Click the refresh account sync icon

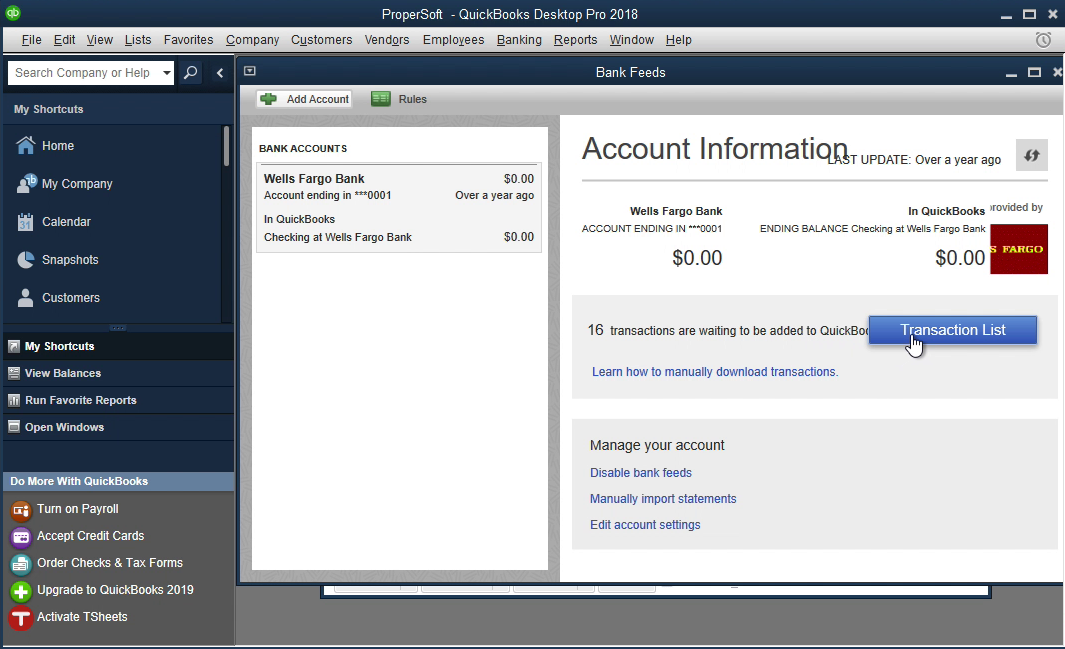click(1032, 155)
